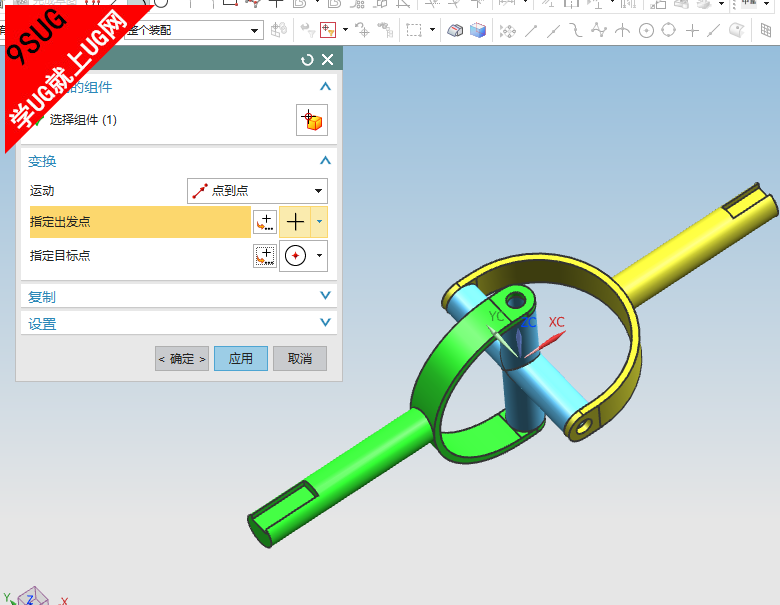
Task: Open point dialog for 指定目标点
Action: pos(265,256)
